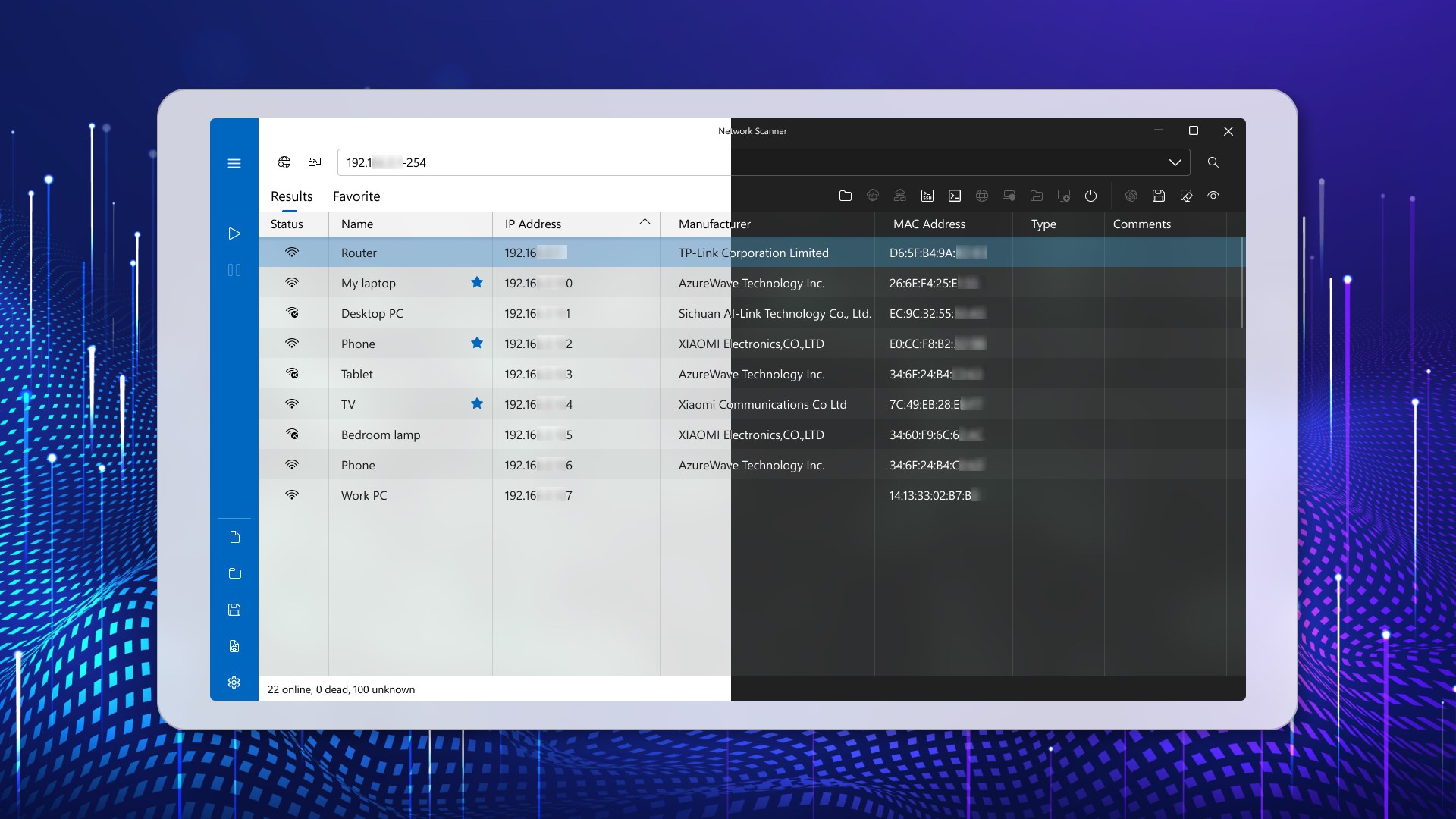The image size is (1456, 819).
Task: Clear the results list with the eraser icon
Action: tap(1186, 196)
